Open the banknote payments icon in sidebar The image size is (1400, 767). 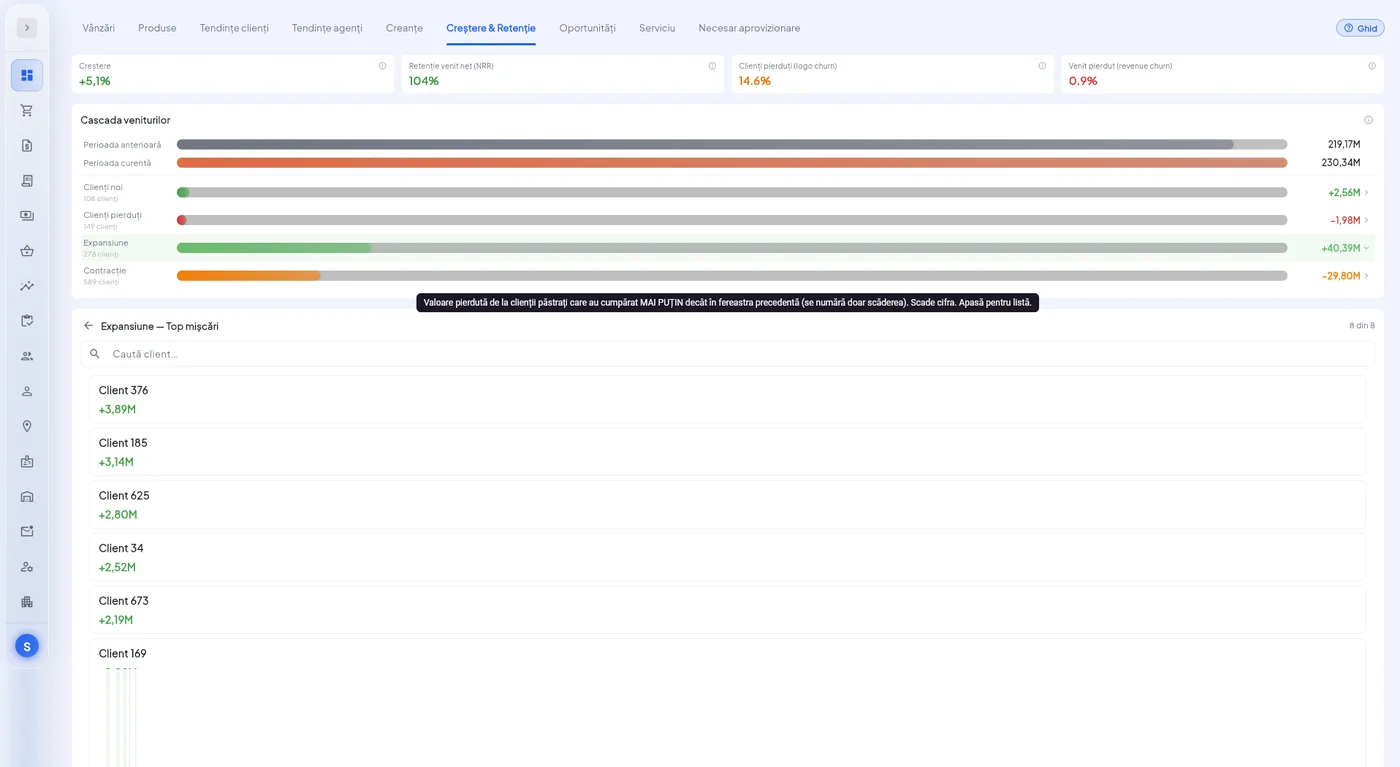27,215
